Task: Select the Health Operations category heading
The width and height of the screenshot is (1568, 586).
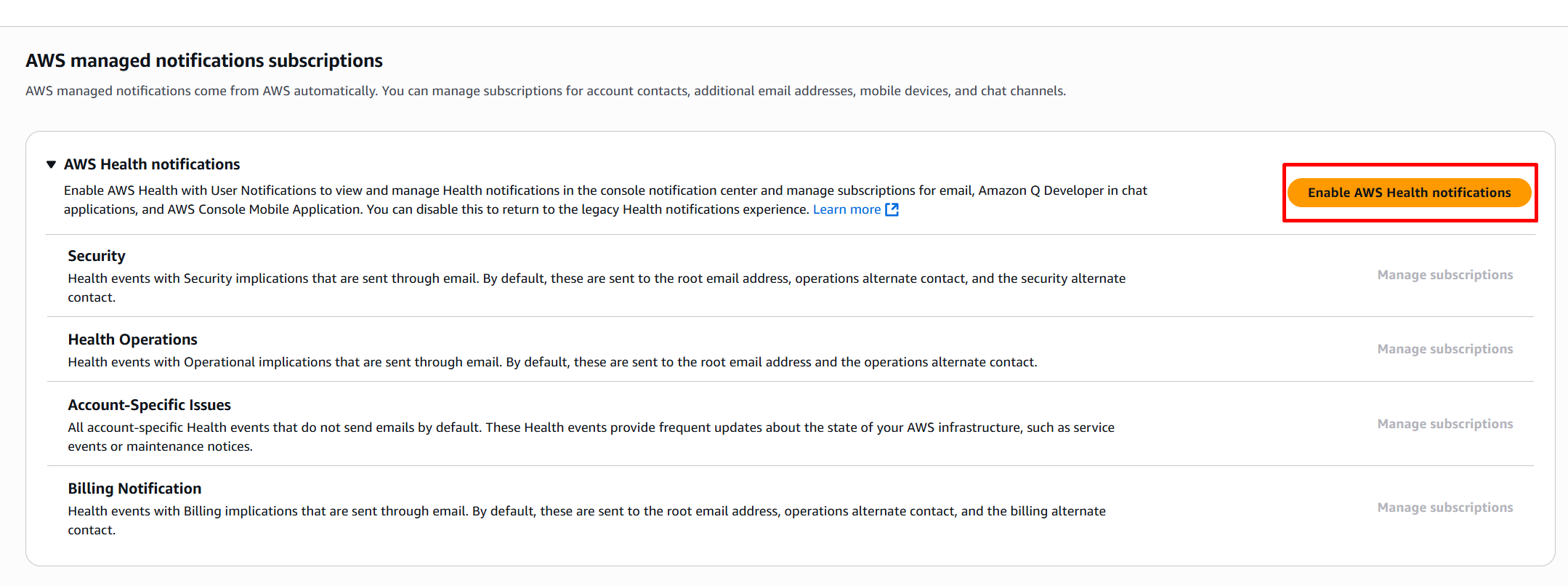Action: tap(132, 340)
